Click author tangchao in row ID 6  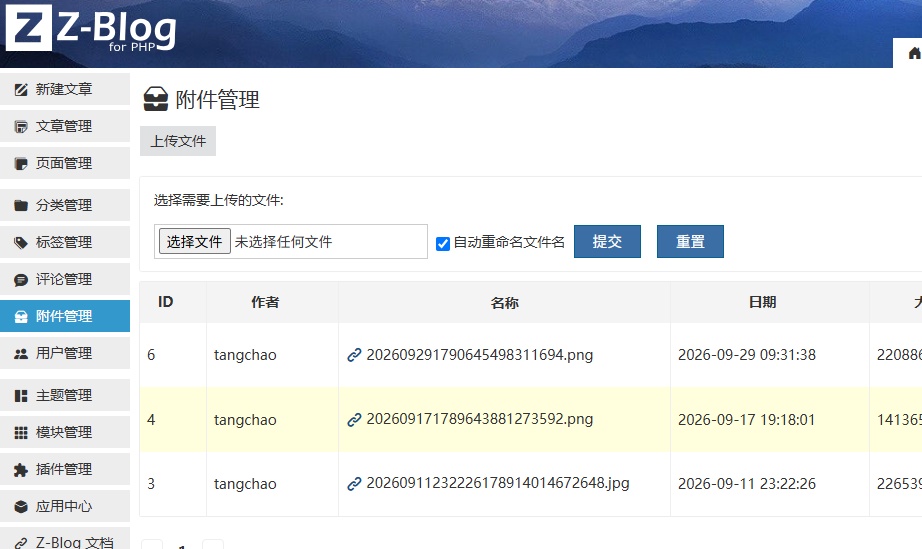tap(245, 355)
